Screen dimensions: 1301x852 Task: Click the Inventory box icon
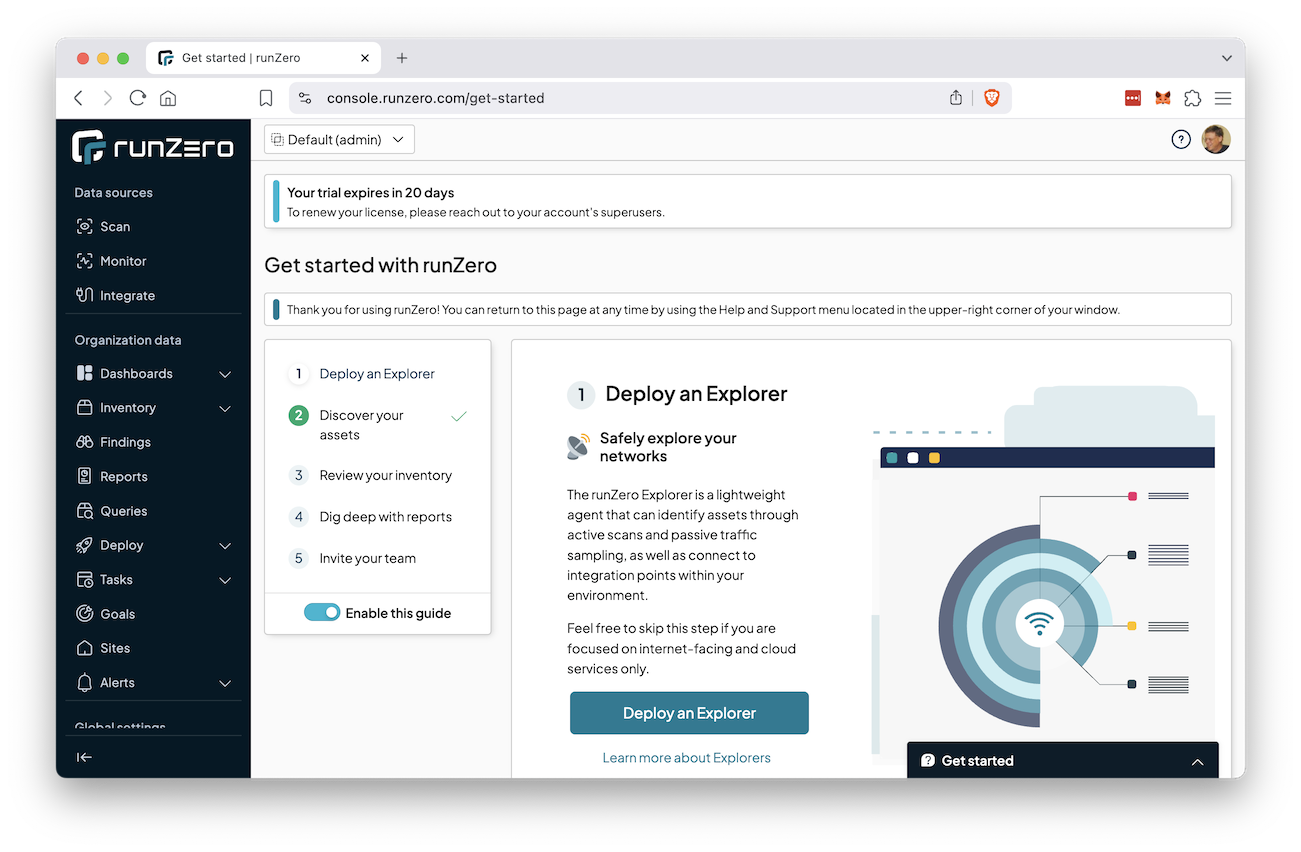point(85,408)
